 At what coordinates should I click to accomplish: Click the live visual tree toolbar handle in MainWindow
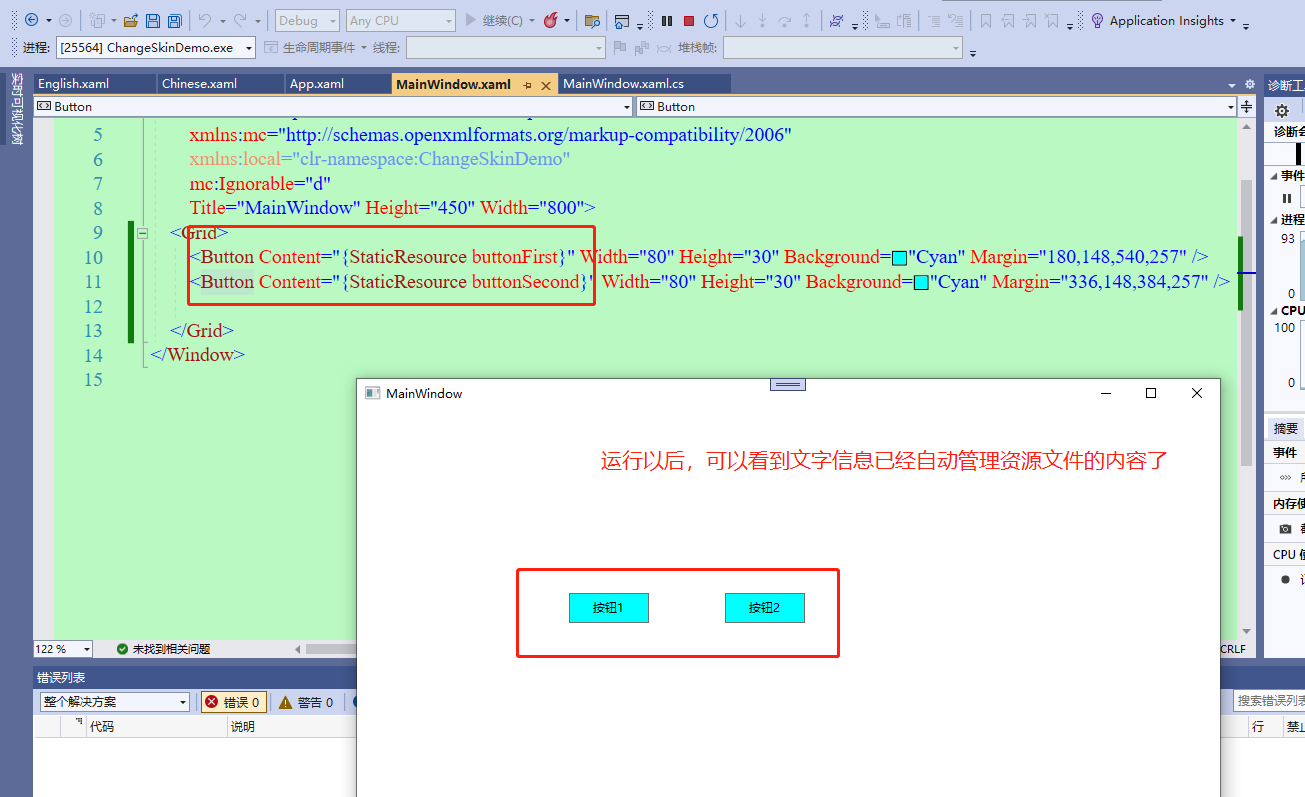pyautogui.click(x=788, y=384)
